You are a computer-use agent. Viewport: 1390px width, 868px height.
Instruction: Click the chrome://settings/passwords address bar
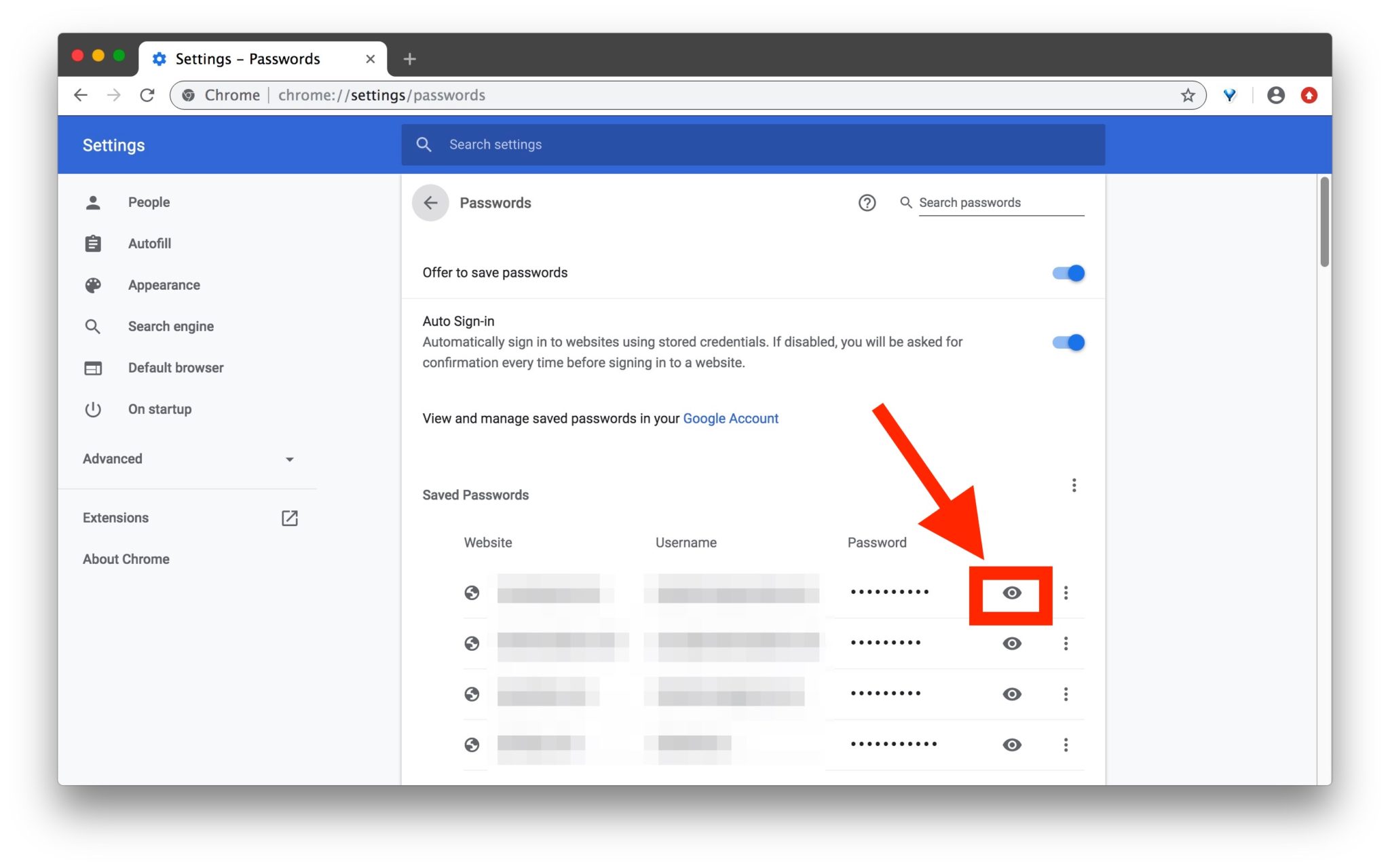pyautogui.click(x=688, y=95)
